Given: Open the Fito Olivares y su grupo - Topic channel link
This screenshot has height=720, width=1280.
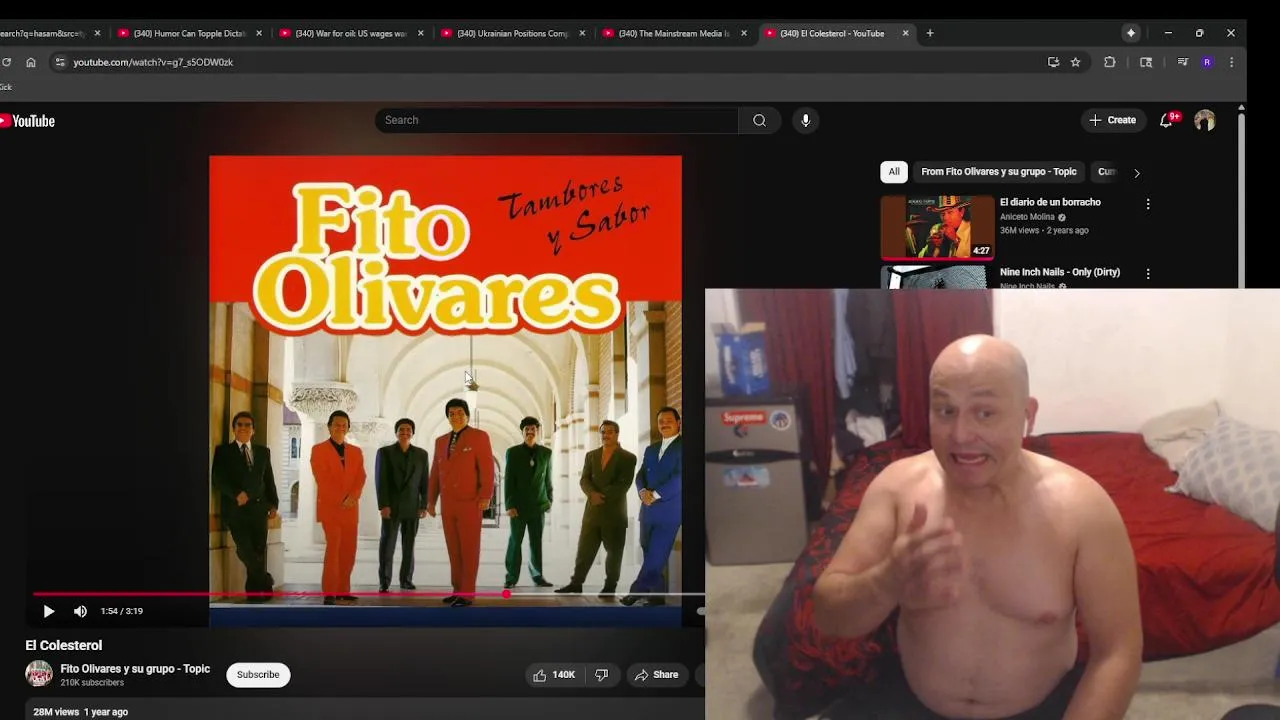Looking at the screenshot, I should pos(135,669).
